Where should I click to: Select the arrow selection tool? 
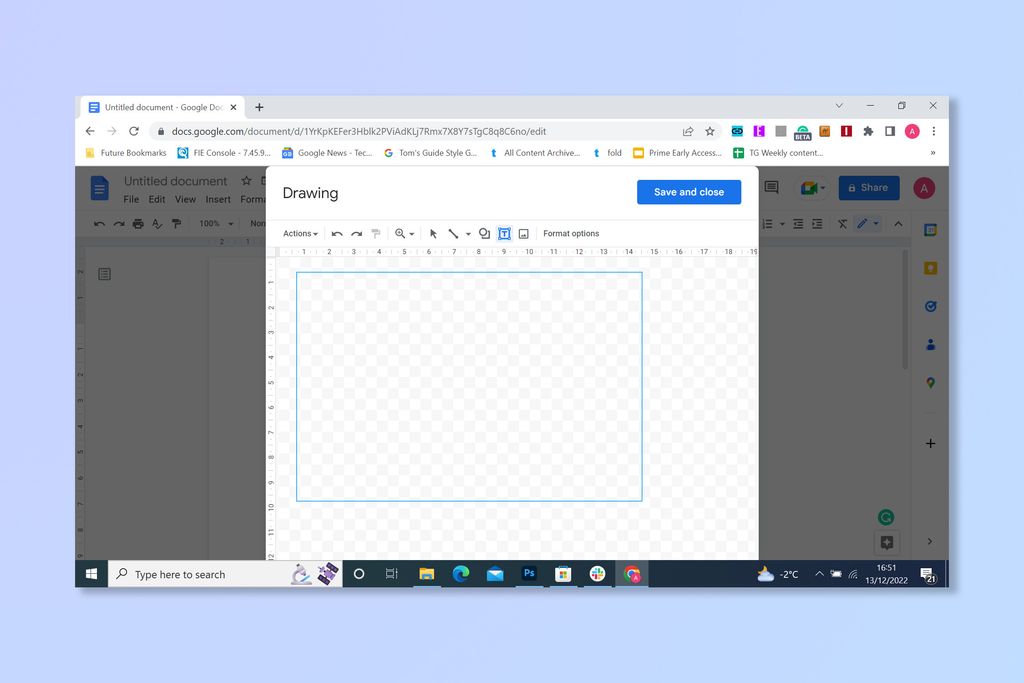click(x=433, y=233)
